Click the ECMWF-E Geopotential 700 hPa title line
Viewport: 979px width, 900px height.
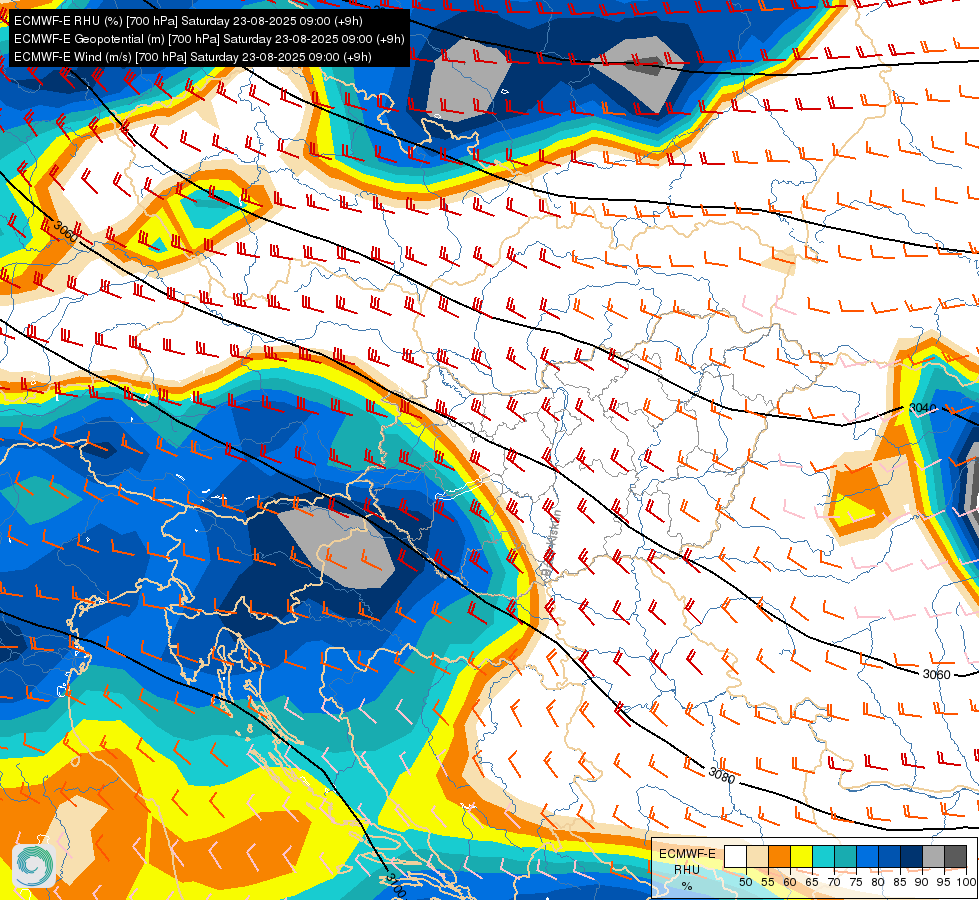tap(209, 39)
